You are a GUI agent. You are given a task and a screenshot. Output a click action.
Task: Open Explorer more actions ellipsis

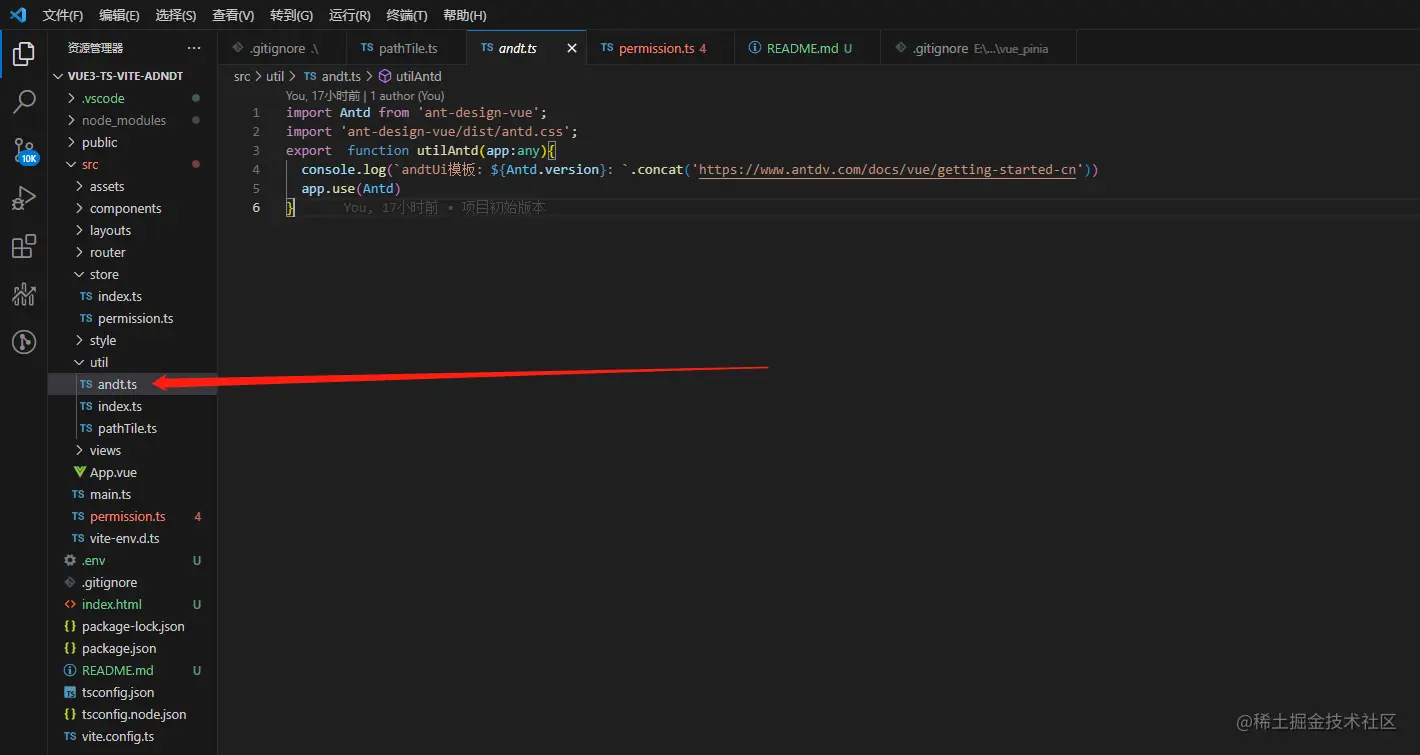[x=194, y=48]
